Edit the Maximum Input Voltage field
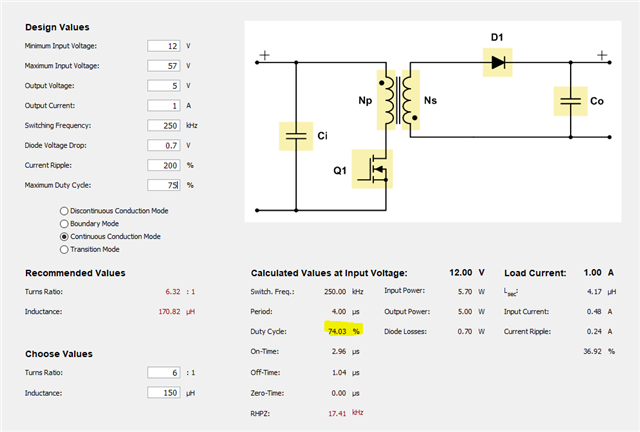 coord(164,66)
